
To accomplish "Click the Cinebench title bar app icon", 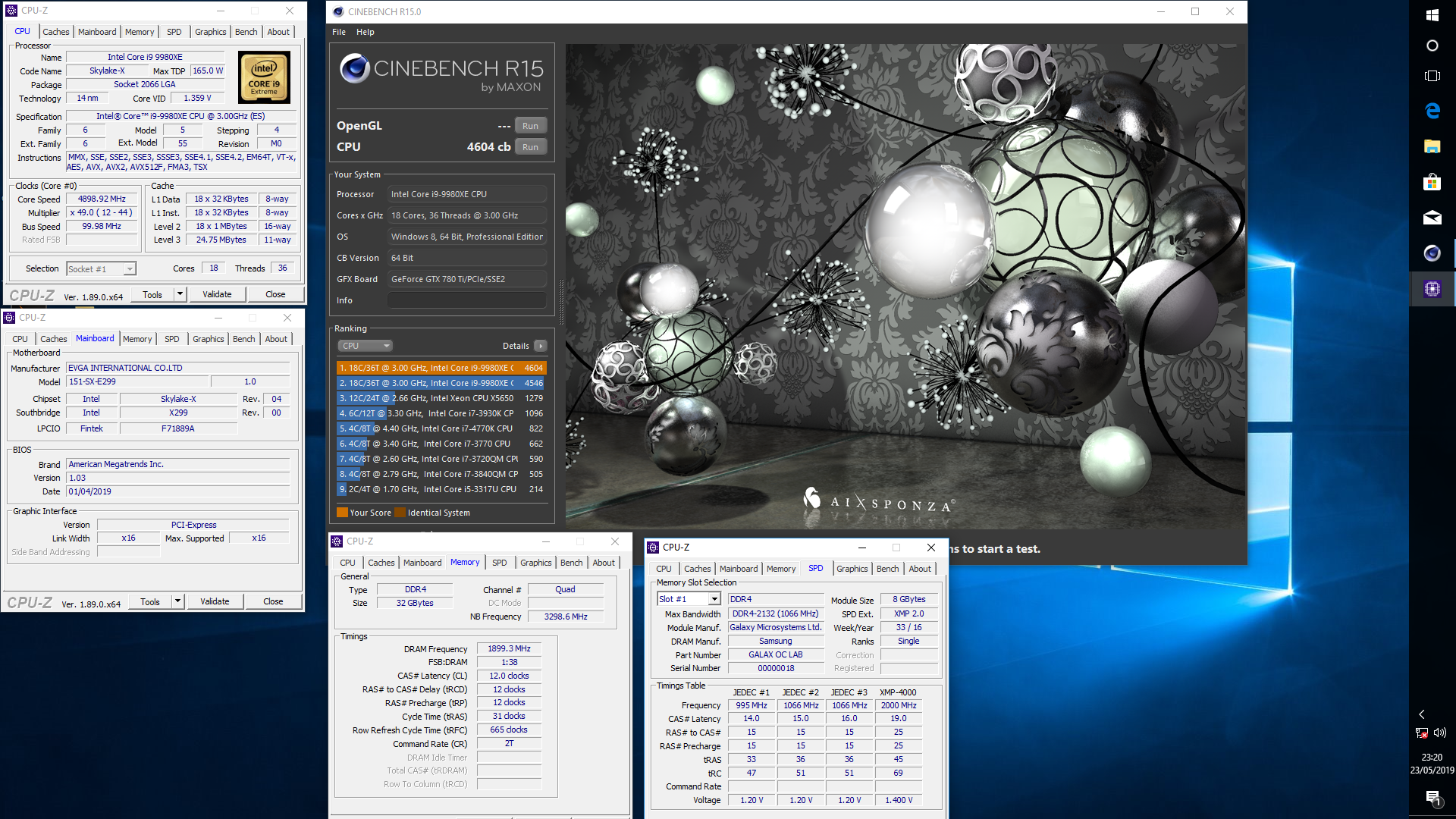I will coord(337,11).
